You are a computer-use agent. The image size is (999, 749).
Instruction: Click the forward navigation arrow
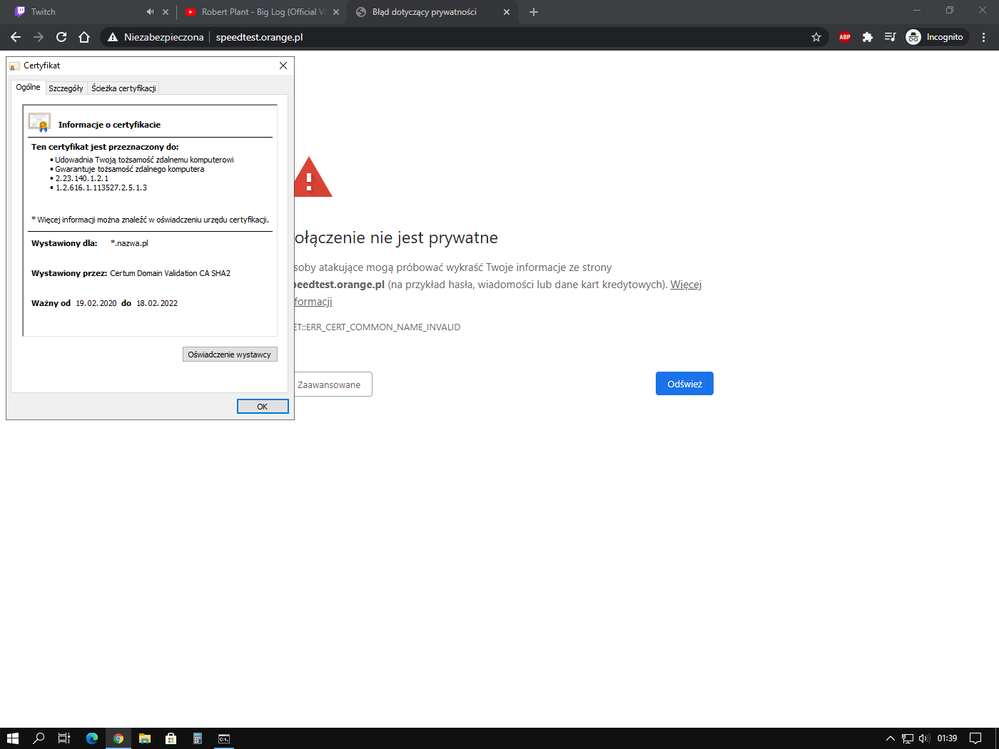click(x=38, y=37)
